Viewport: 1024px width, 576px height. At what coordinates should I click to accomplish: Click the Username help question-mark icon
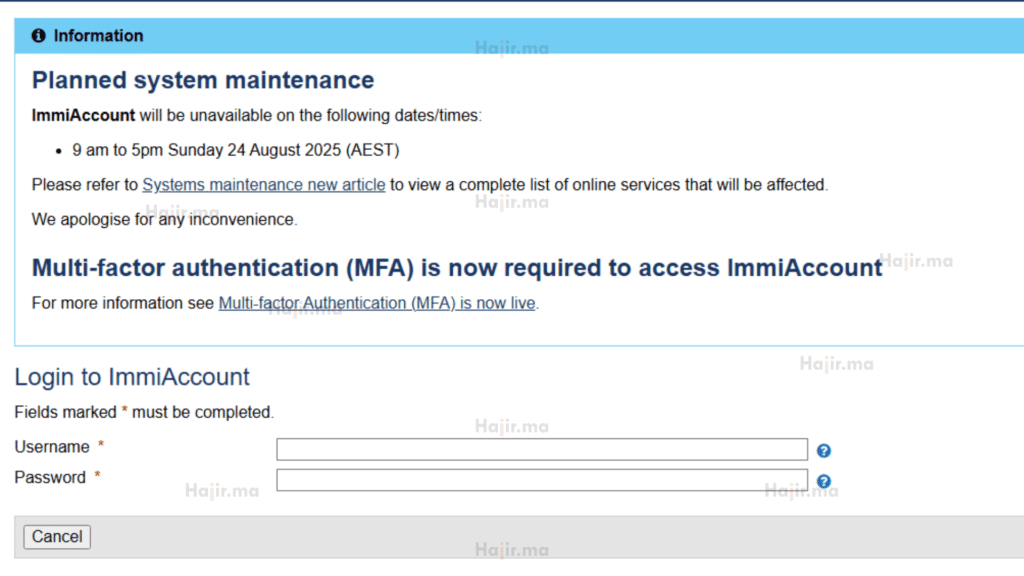tap(824, 451)
